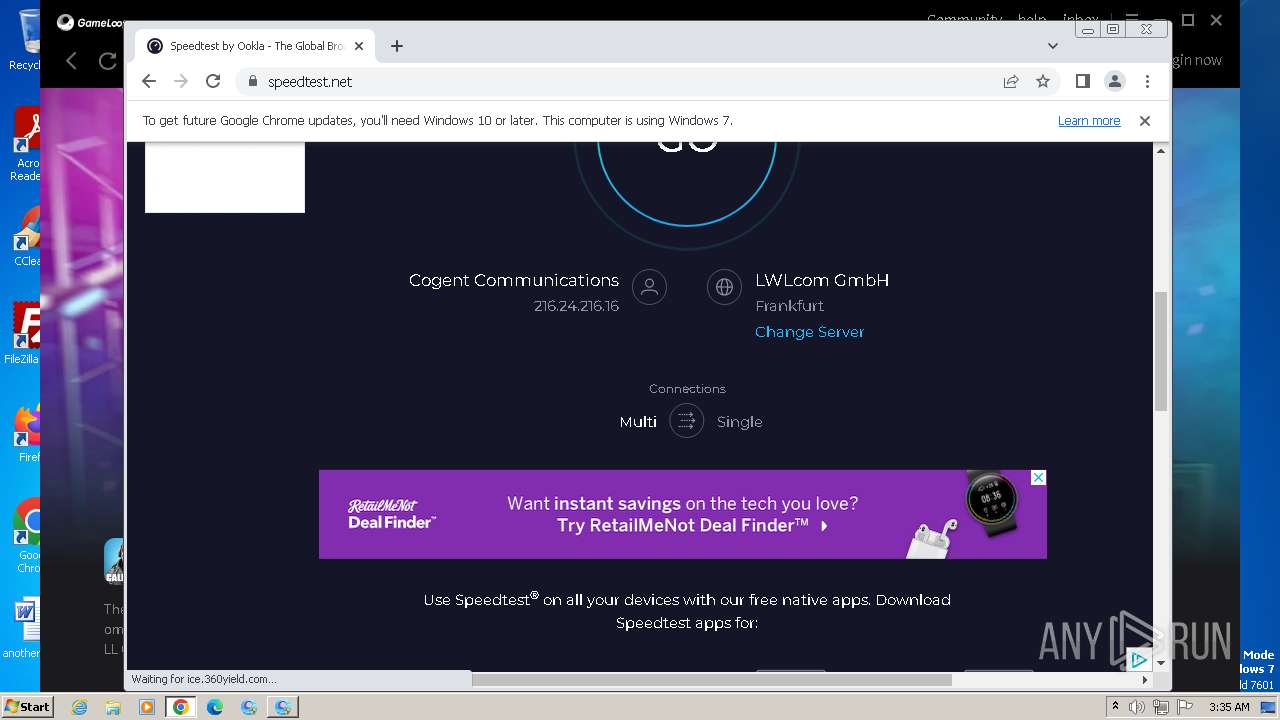1280x720 pixels.
Task: Open a new Chrome tab
Action: tap(397, 46)
